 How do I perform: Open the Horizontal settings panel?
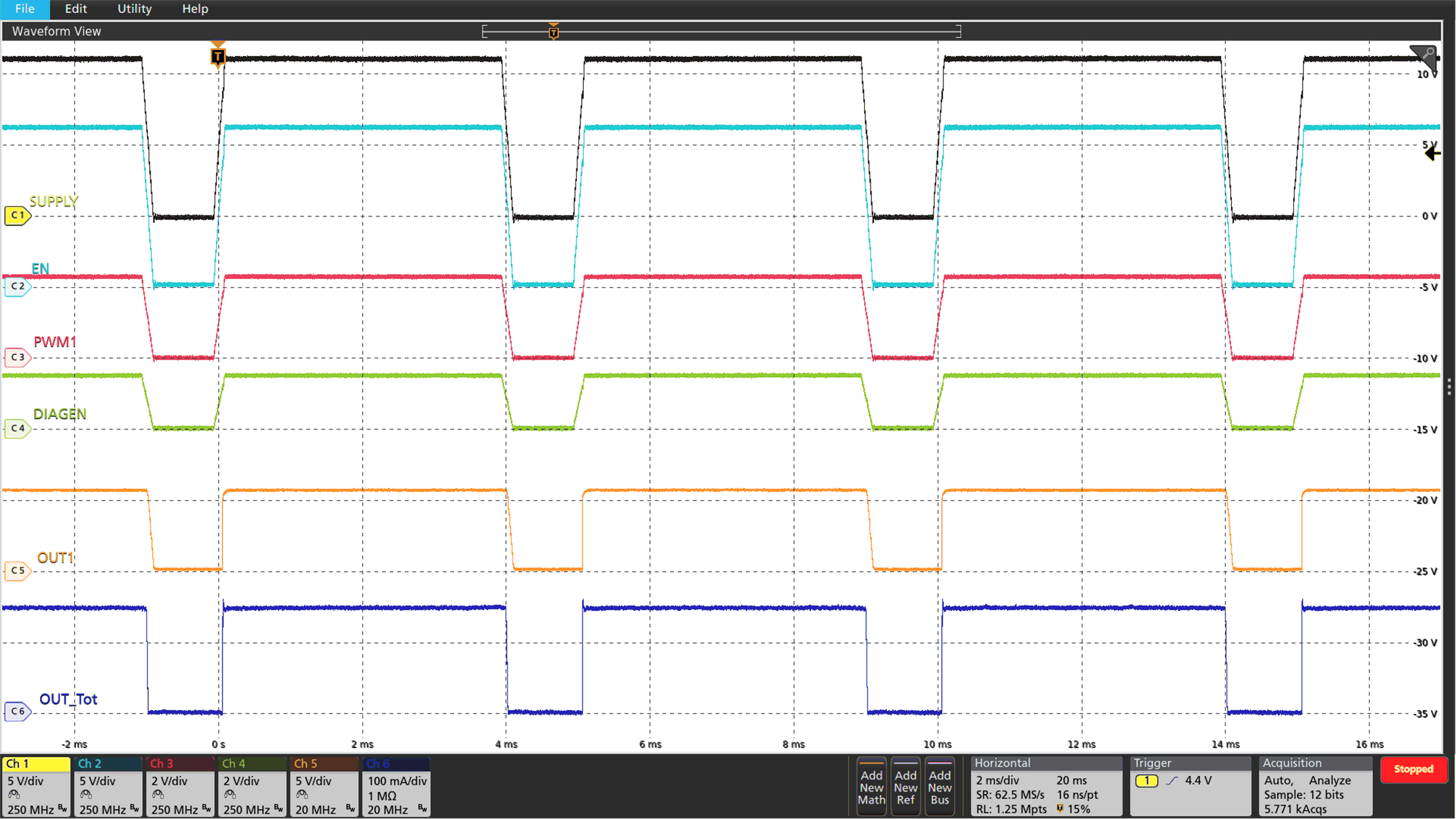pyautogui.click(x=1046, y=786)
